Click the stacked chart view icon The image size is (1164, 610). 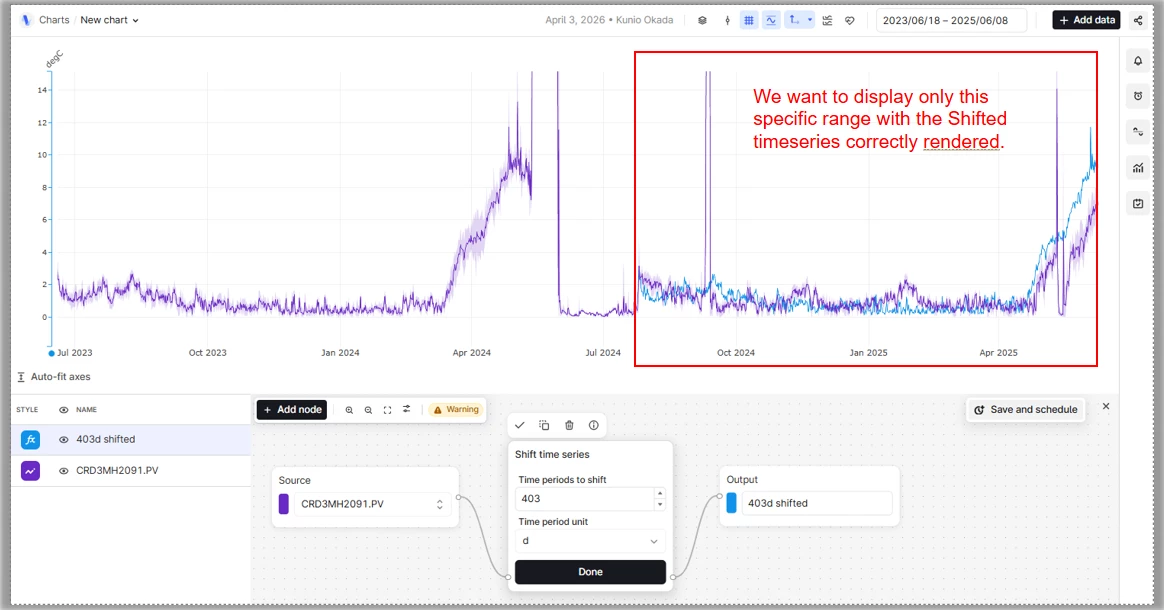(828, 21)
